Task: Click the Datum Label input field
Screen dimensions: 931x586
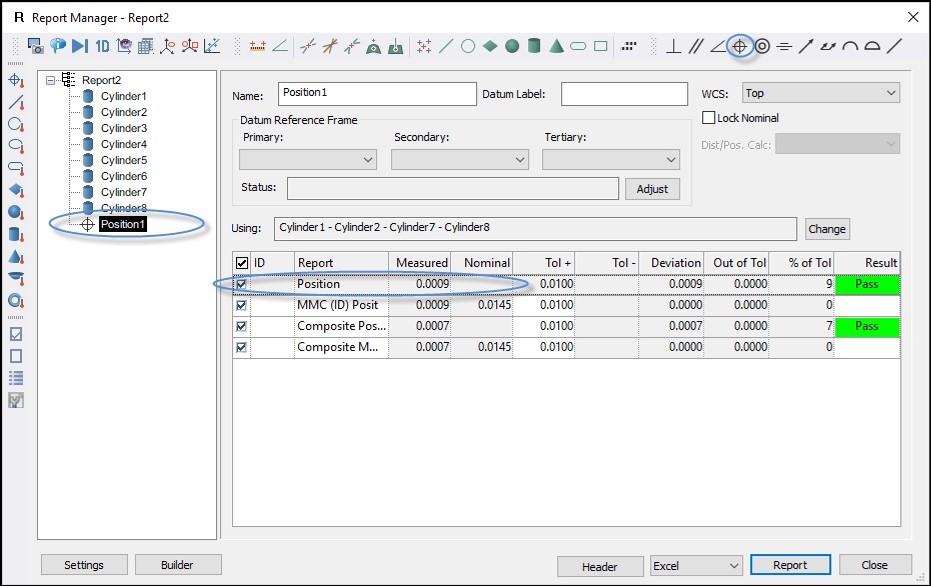Action: coord(624,93)
